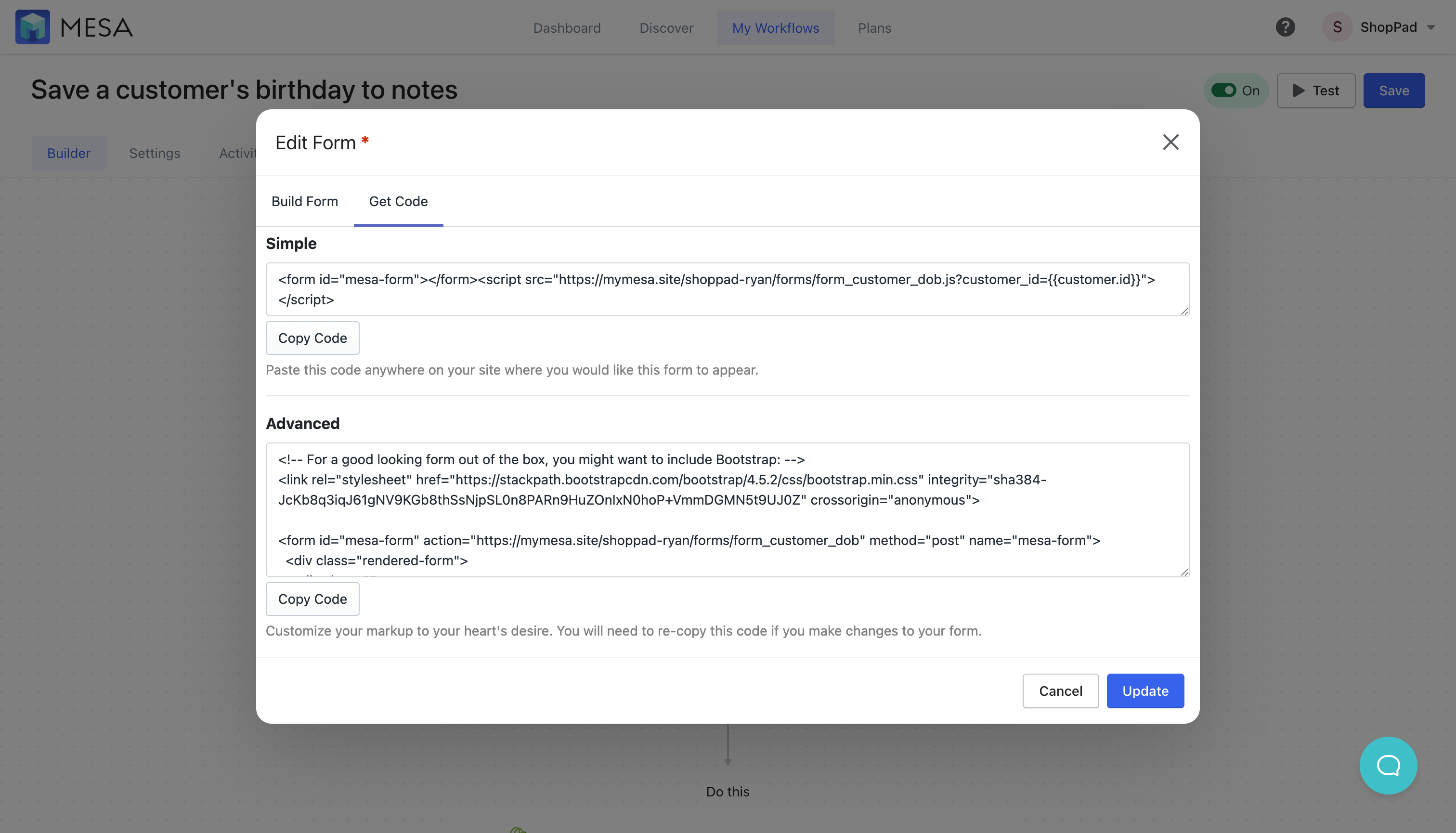
Task: Open the chat support bubble
Action: (1388, 765)
